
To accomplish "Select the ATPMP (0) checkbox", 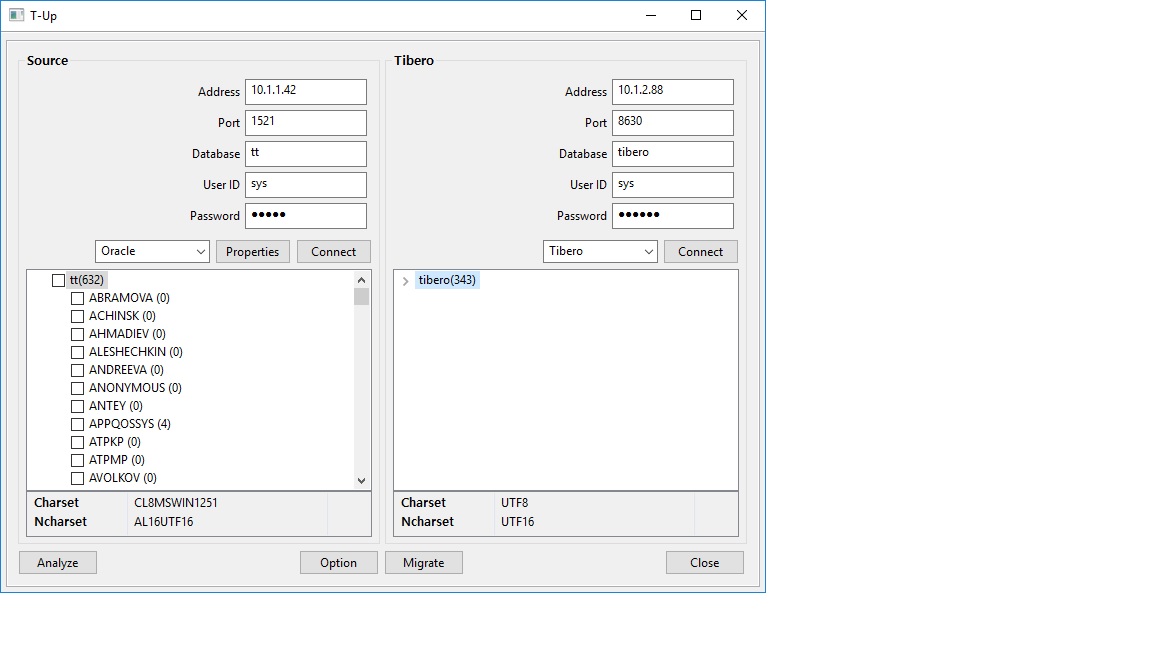I will point(77,461).
